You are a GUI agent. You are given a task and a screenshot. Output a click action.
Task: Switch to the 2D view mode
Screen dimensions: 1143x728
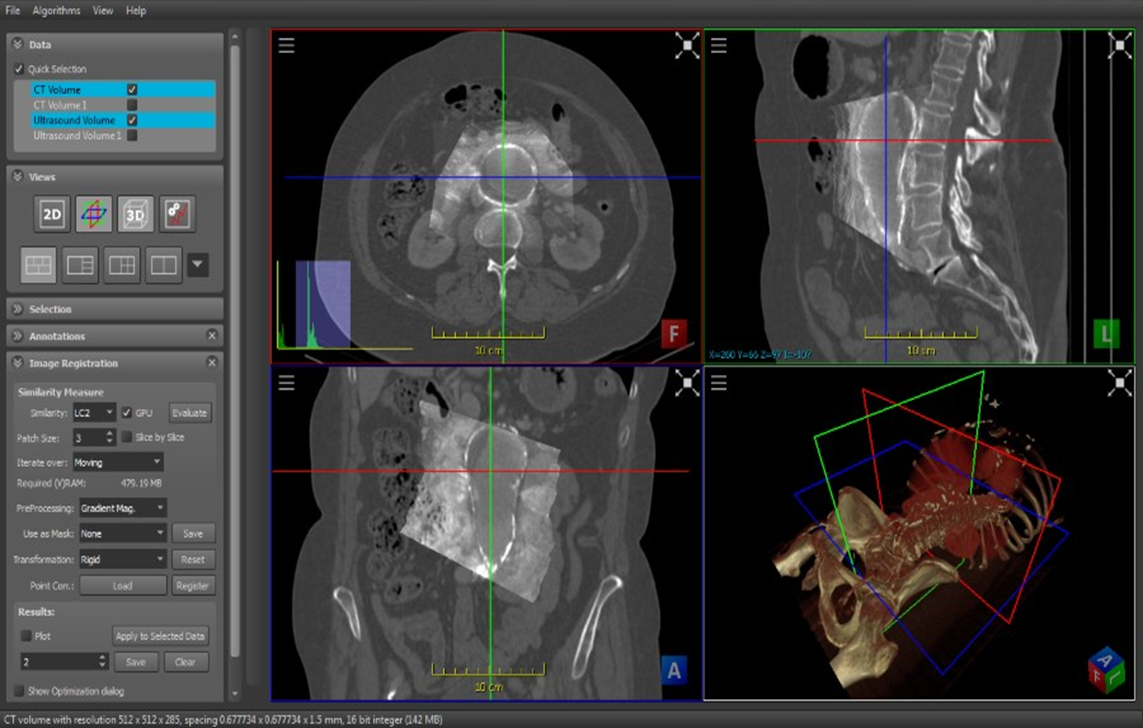tap(52, 214)
